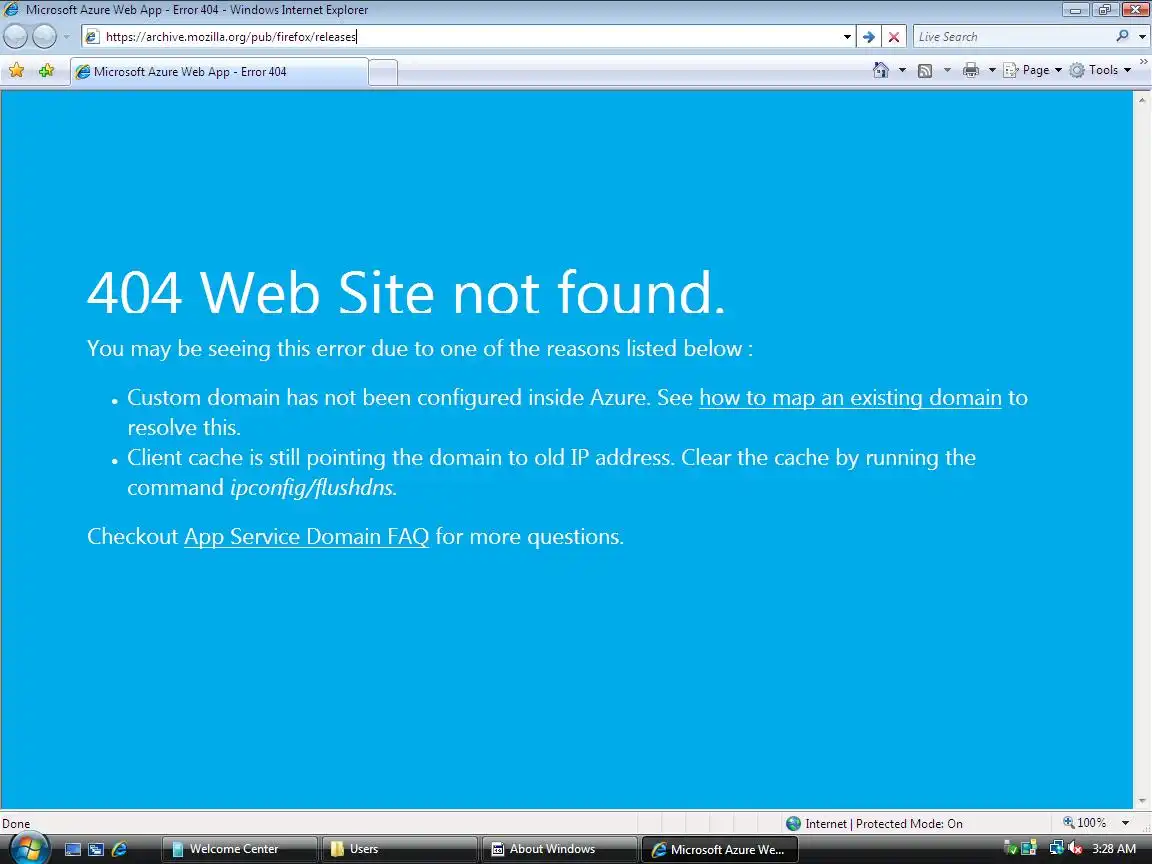Click the Forward navigation button

44,36
